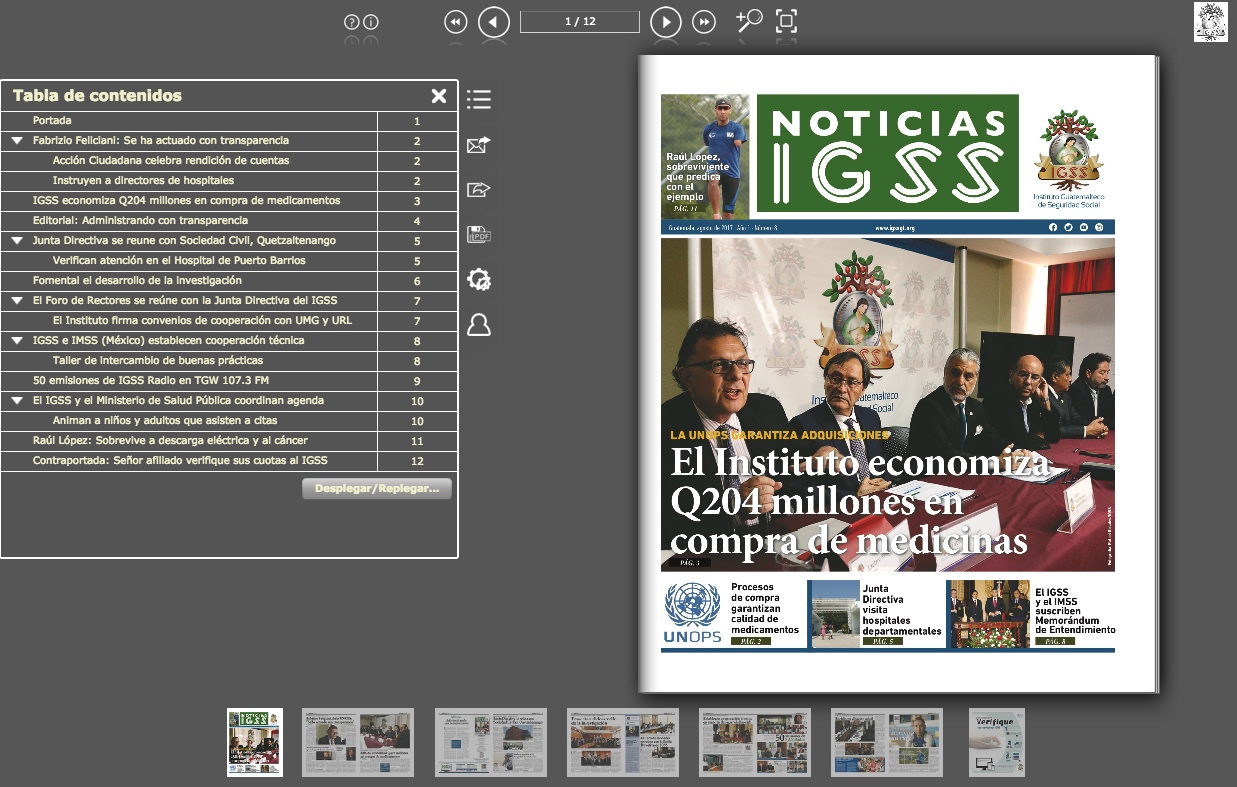
Task: Open El Instituto firma convenios de cooperación
Action: pyautogui.click(x=202, y=321)
